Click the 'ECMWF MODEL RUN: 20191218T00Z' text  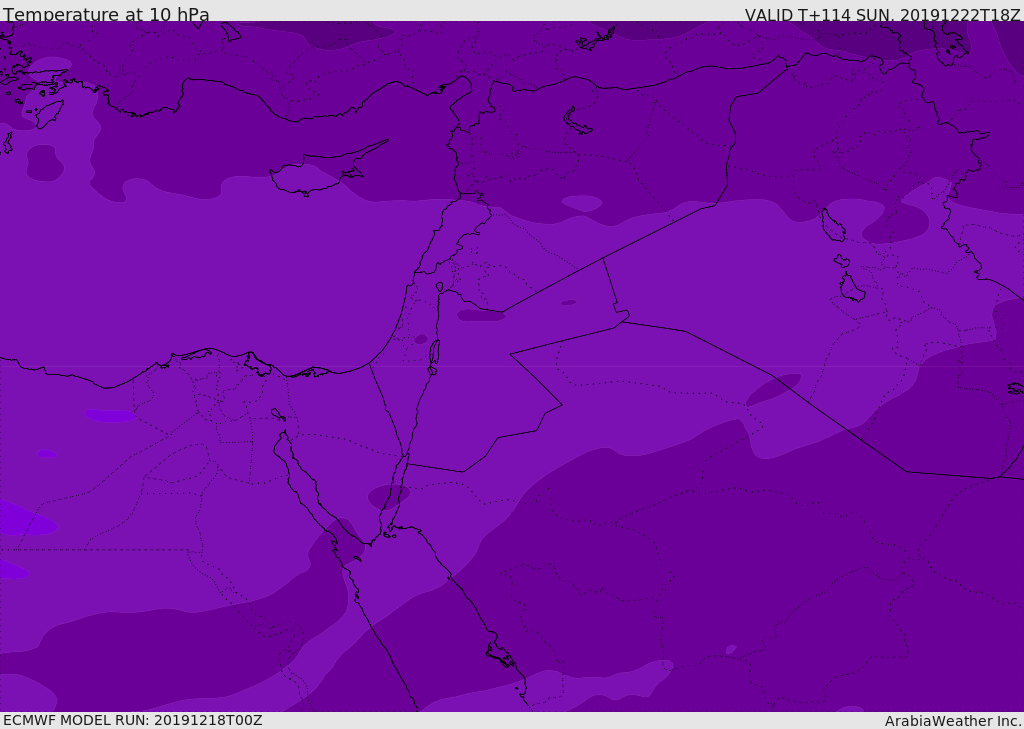(x=133, y=720)
